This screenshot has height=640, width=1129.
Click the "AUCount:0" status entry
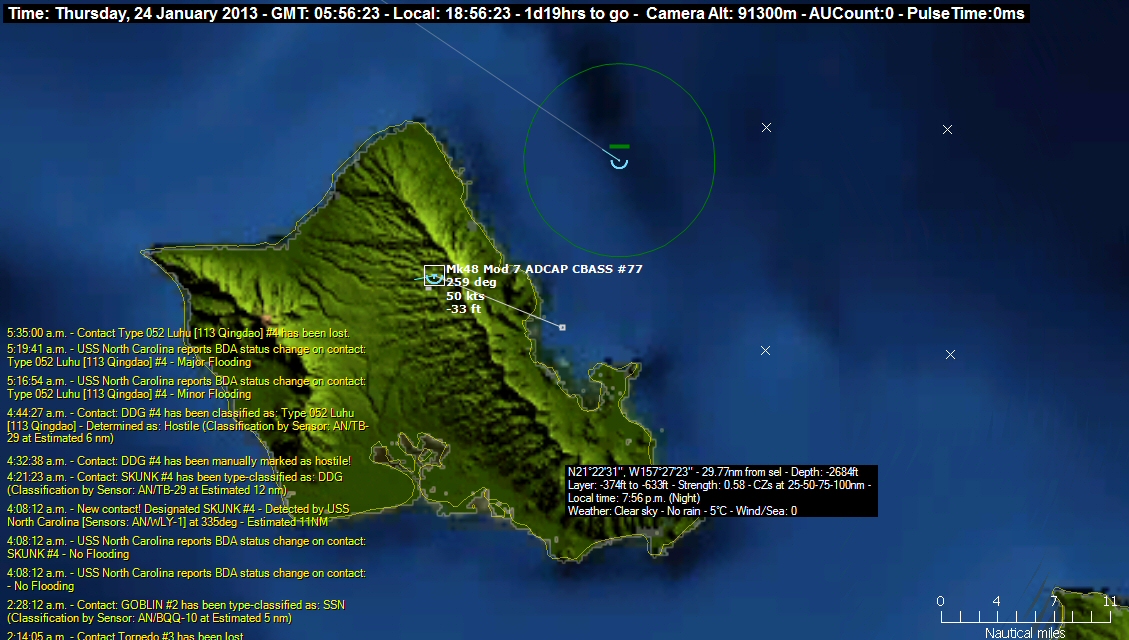(851, 14)
